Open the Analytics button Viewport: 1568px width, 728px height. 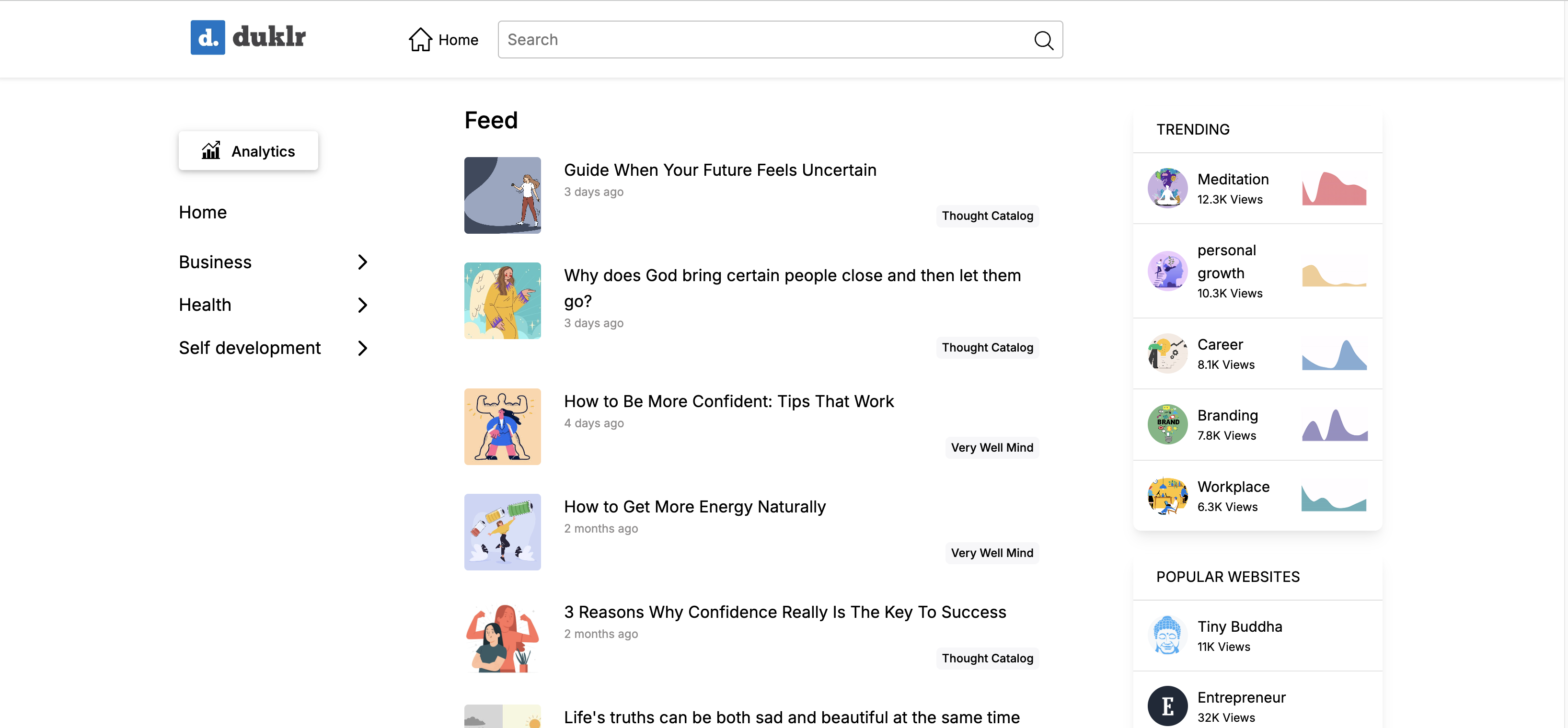[x=248, y=151]
